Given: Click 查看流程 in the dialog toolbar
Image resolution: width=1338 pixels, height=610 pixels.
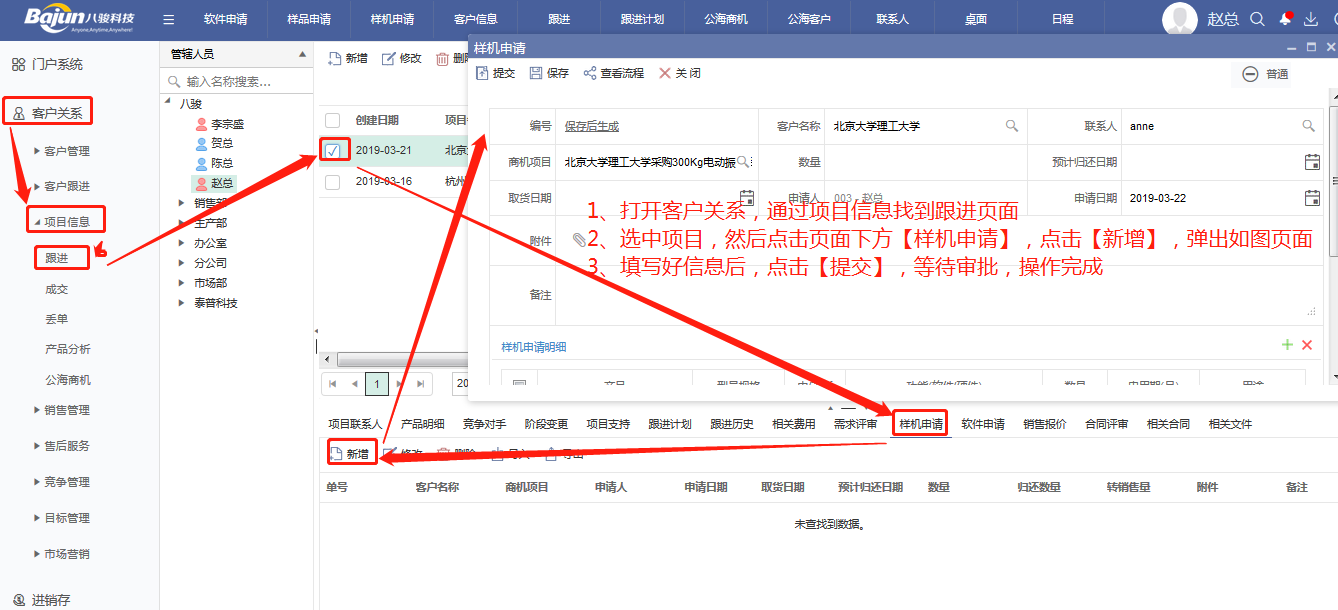Looking at the screenshot, I should (x=614, y=73).
